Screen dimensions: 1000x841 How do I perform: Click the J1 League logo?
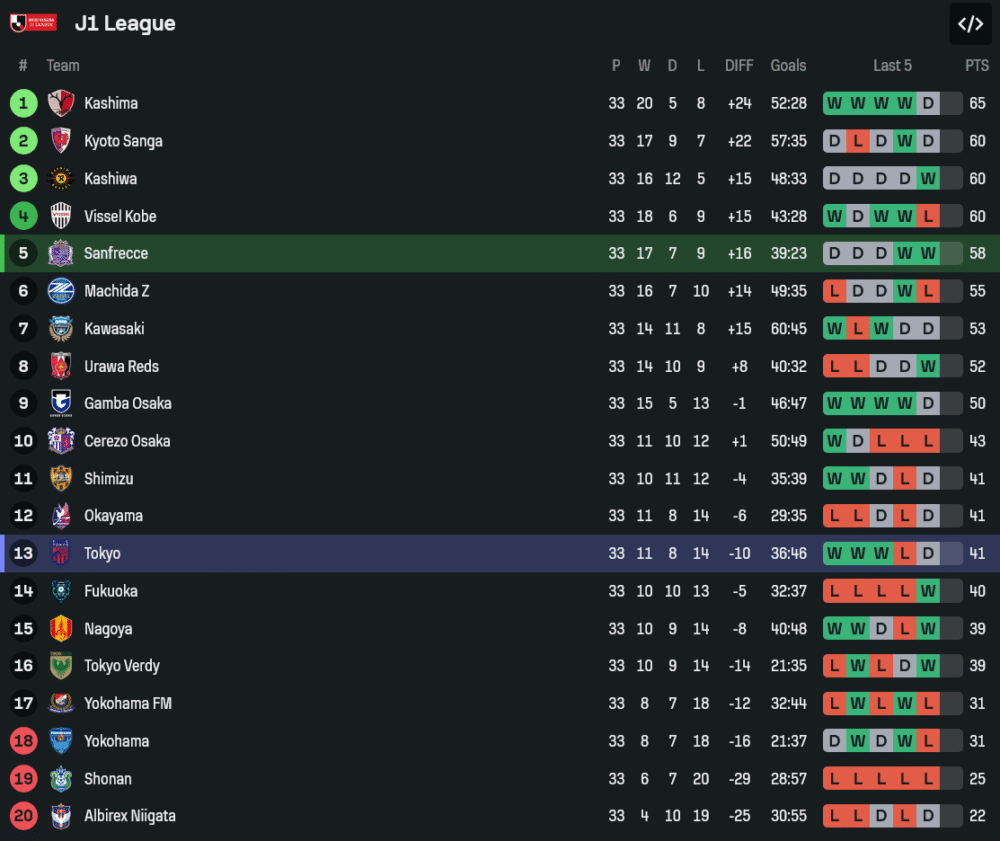coord(33,23)
